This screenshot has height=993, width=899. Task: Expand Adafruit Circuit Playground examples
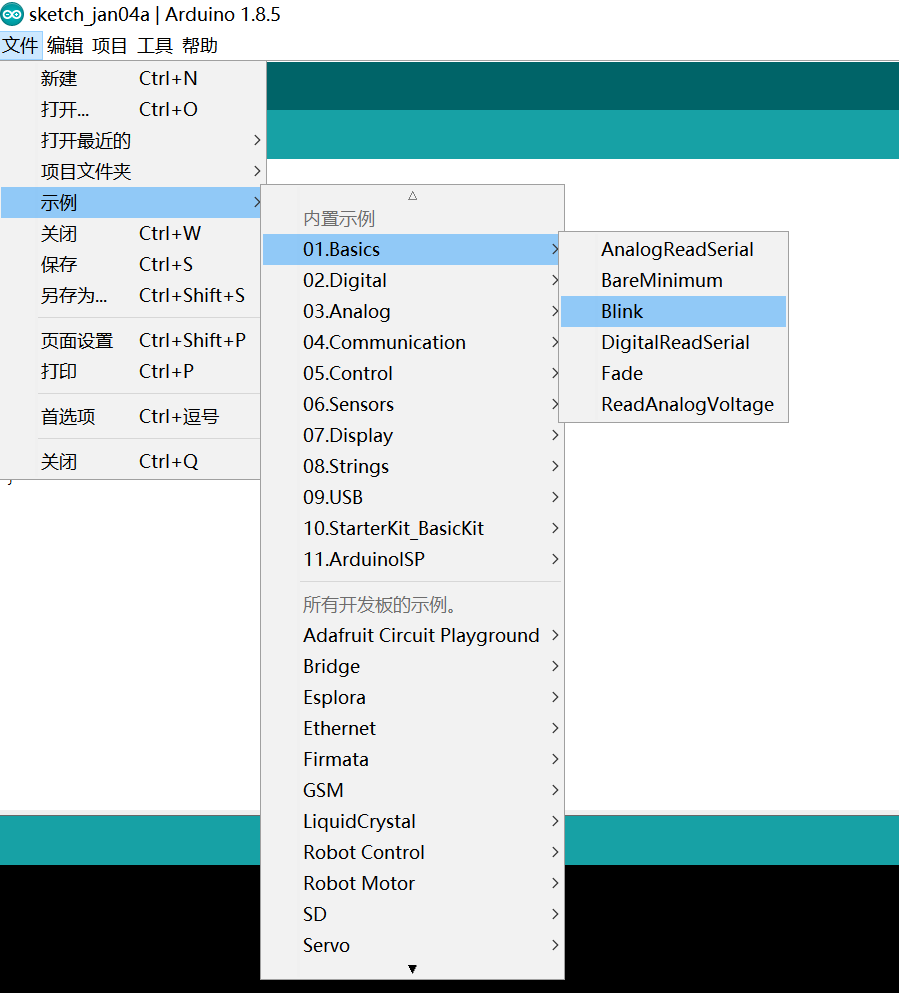click(x=412, y=636)
